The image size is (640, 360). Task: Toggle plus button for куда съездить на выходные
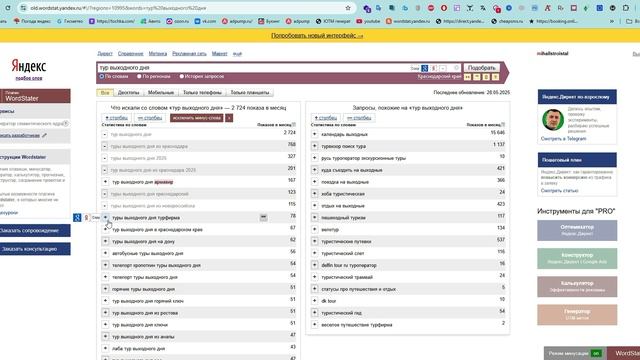pyautogui.click(x=315, y=170)
